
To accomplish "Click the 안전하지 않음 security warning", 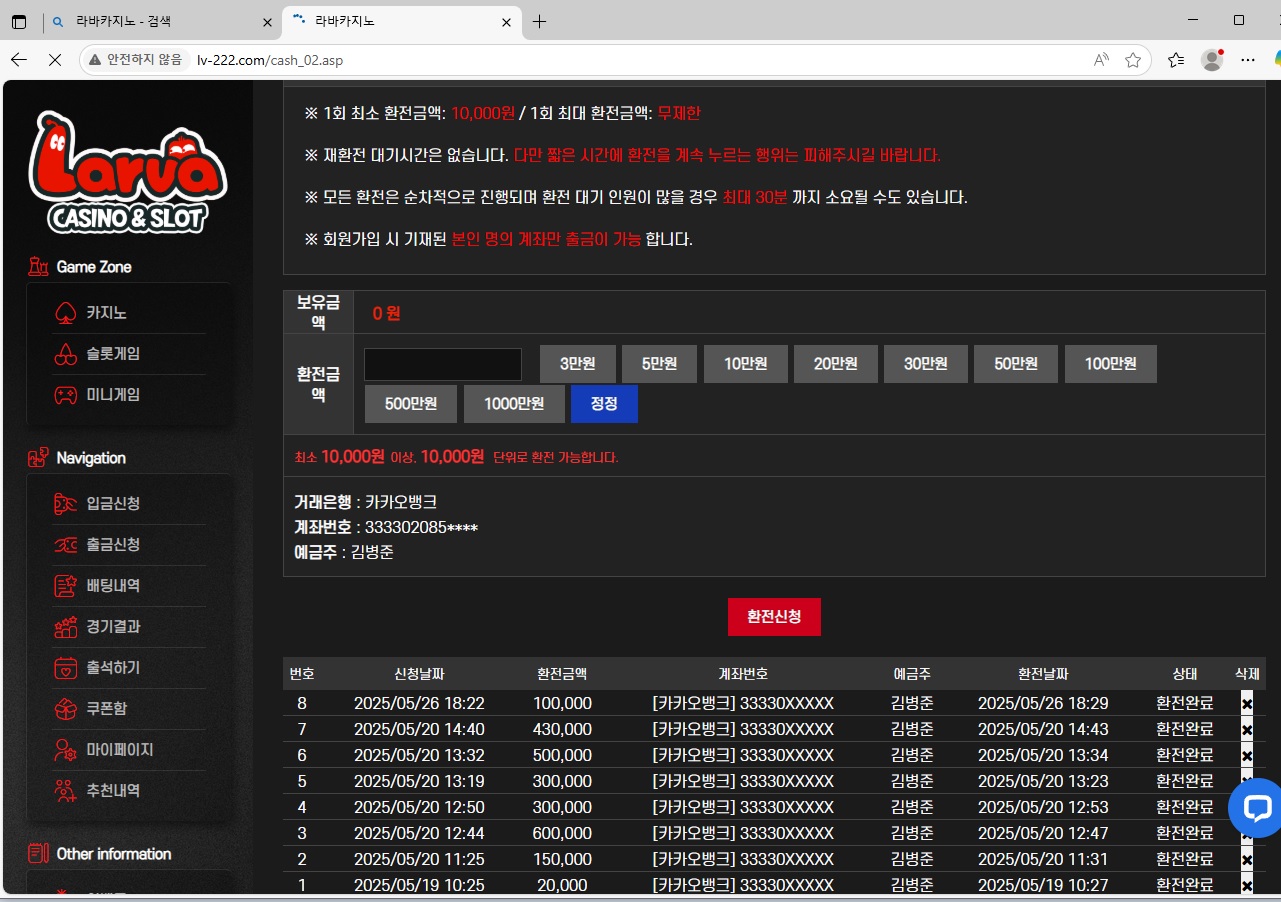I will (135, 60).
